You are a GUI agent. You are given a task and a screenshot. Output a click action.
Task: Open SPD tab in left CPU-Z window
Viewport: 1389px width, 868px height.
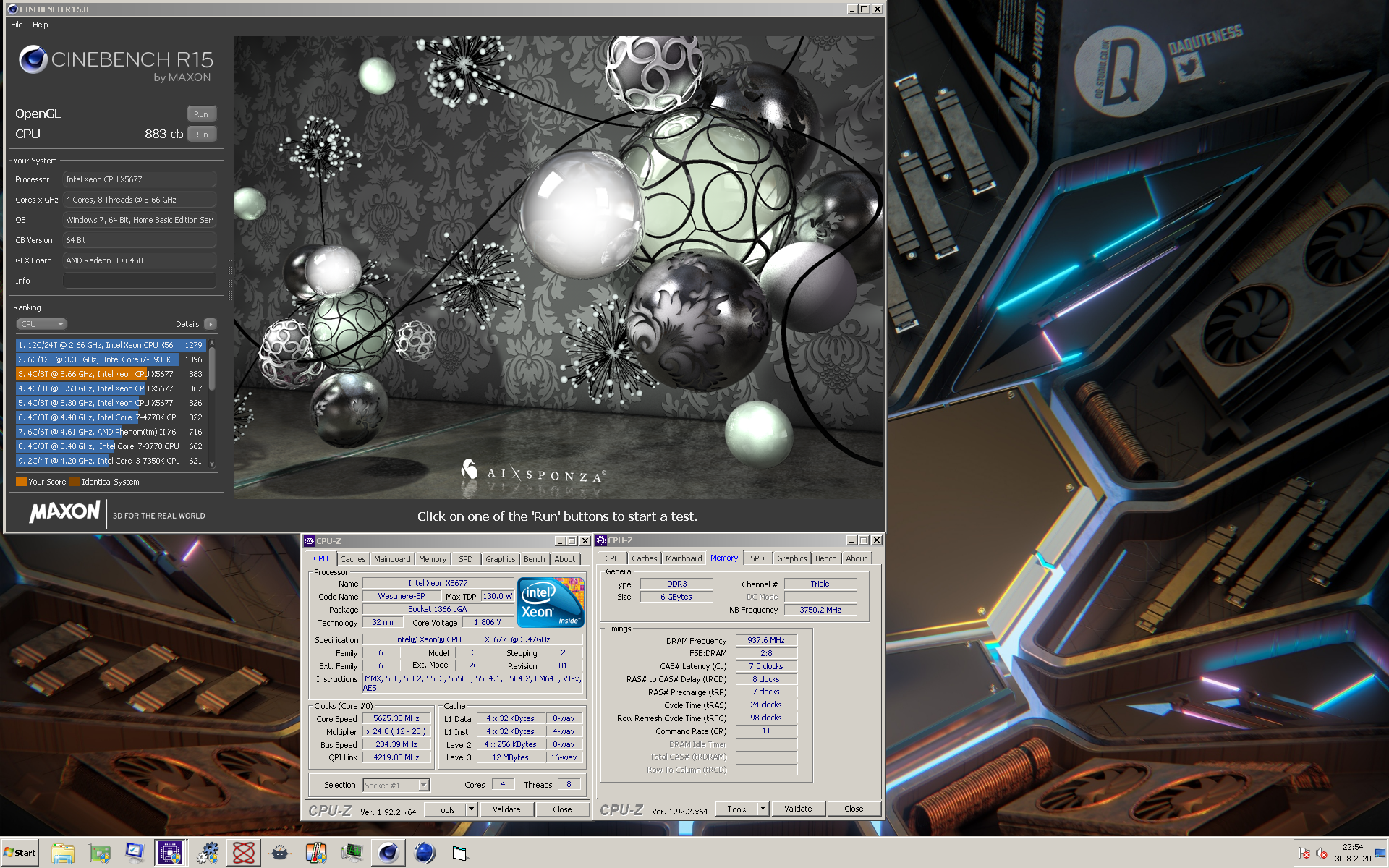tap(466, 559)
